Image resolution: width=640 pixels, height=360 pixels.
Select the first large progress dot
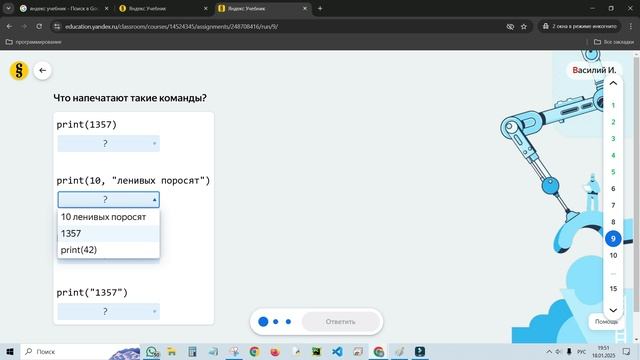point(263,322)
